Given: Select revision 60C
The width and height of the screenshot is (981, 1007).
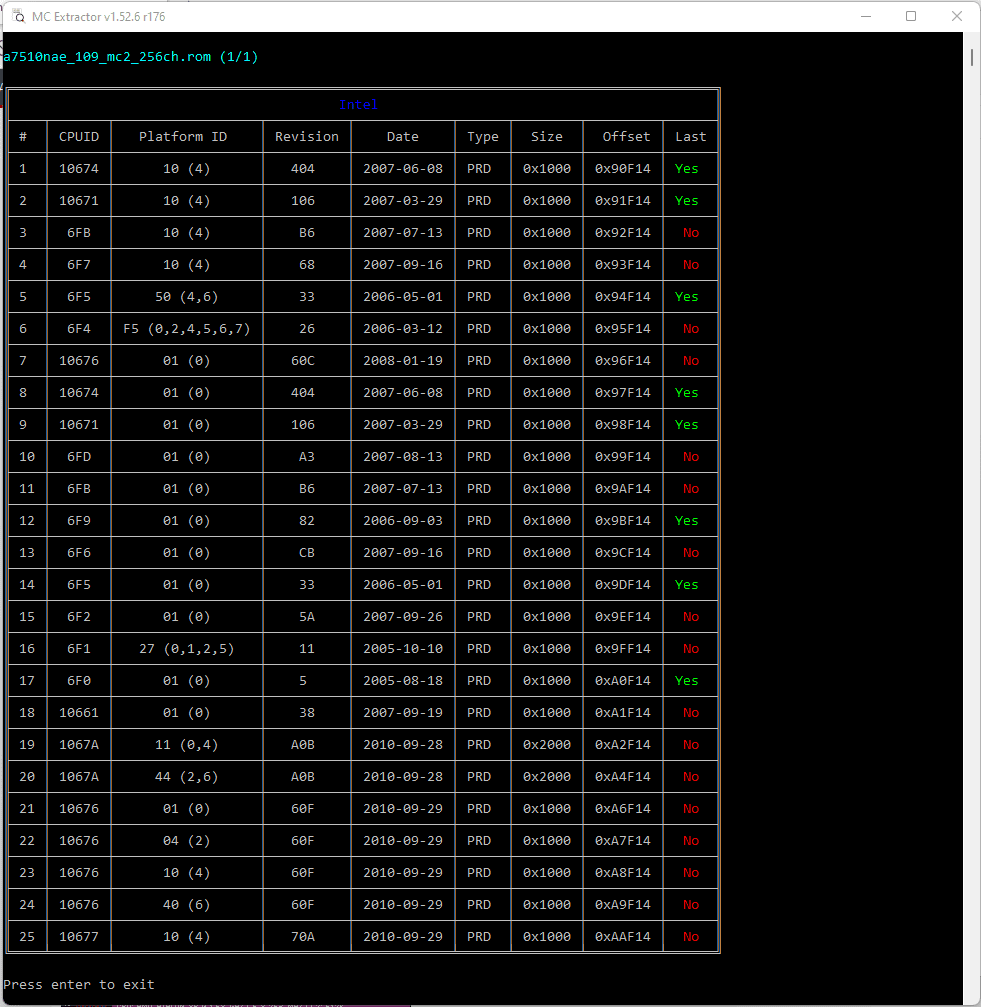Looking at the screenshot, I should click(303, 361).
